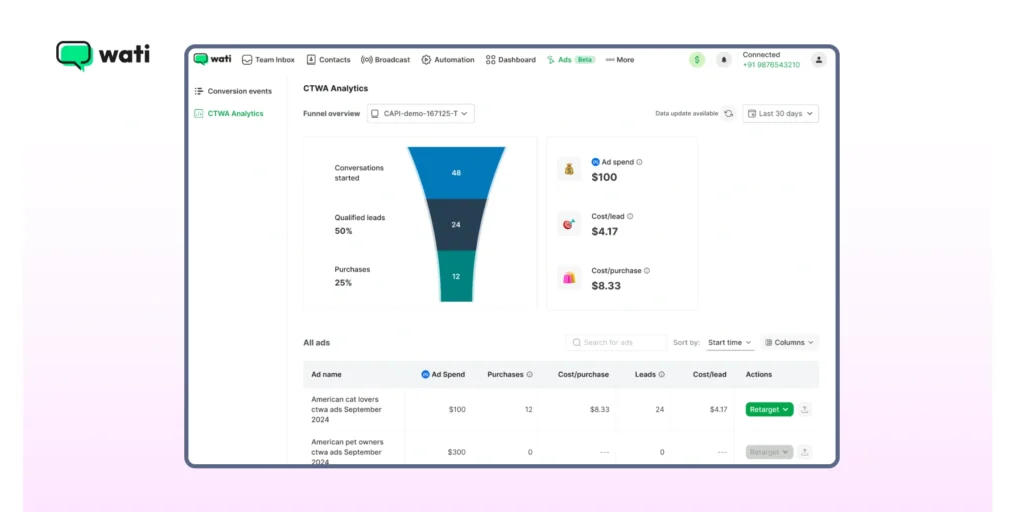Click the wati logo in the app header
The width and height of the screenshot is (1024, 512).
click(x=212, y=59)
